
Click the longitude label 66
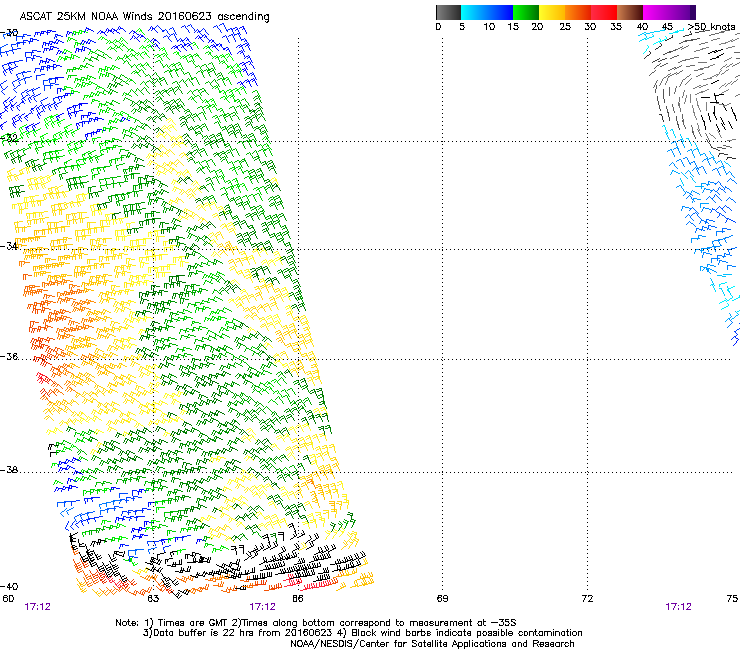pyautogui.click(x=297, y=599)
